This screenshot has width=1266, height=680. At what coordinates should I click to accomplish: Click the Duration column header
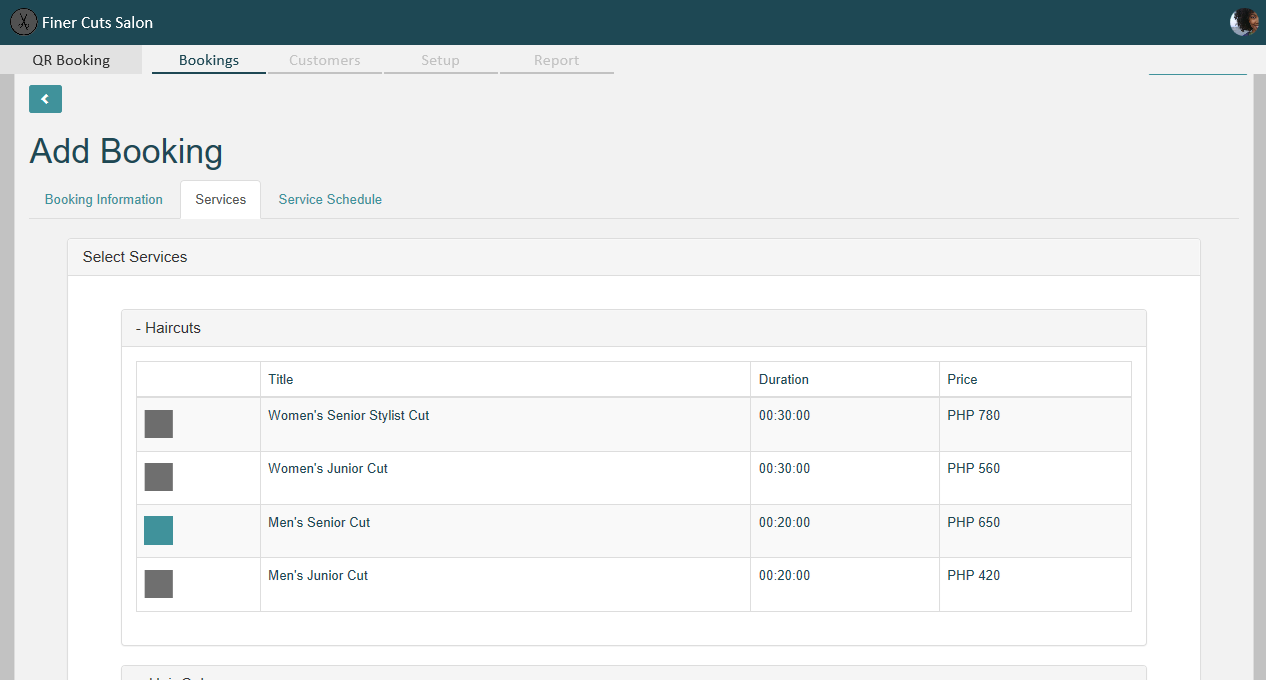click(845, 379)
